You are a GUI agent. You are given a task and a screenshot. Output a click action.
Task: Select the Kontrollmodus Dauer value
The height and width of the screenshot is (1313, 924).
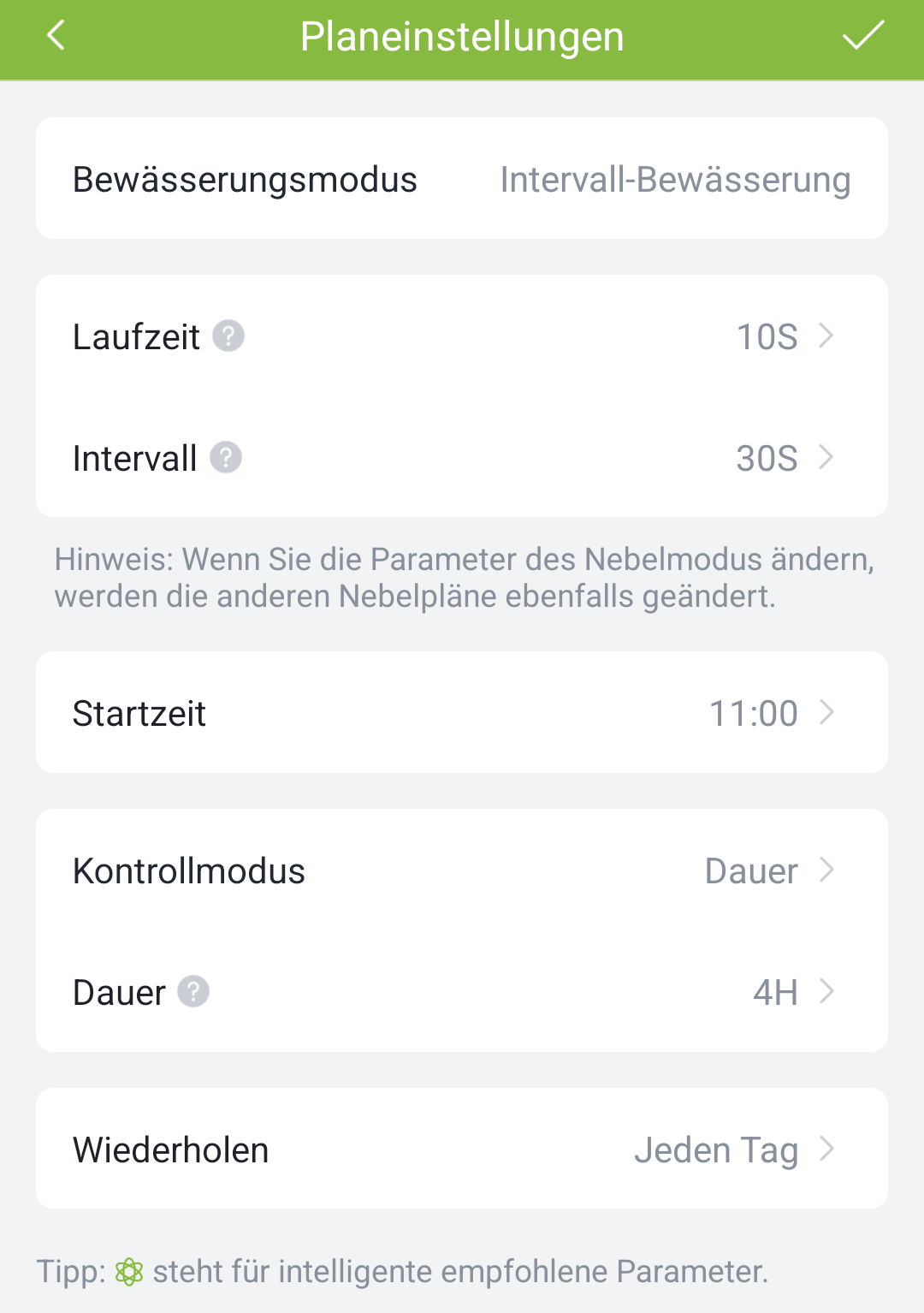point(751,870)
